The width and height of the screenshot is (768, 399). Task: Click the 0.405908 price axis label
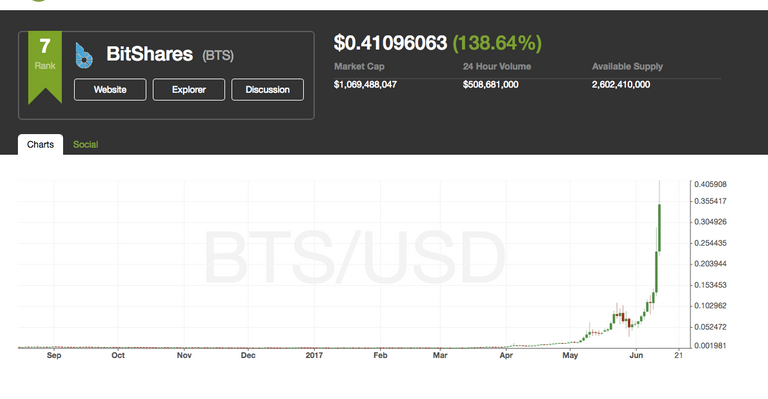(710, 185)
